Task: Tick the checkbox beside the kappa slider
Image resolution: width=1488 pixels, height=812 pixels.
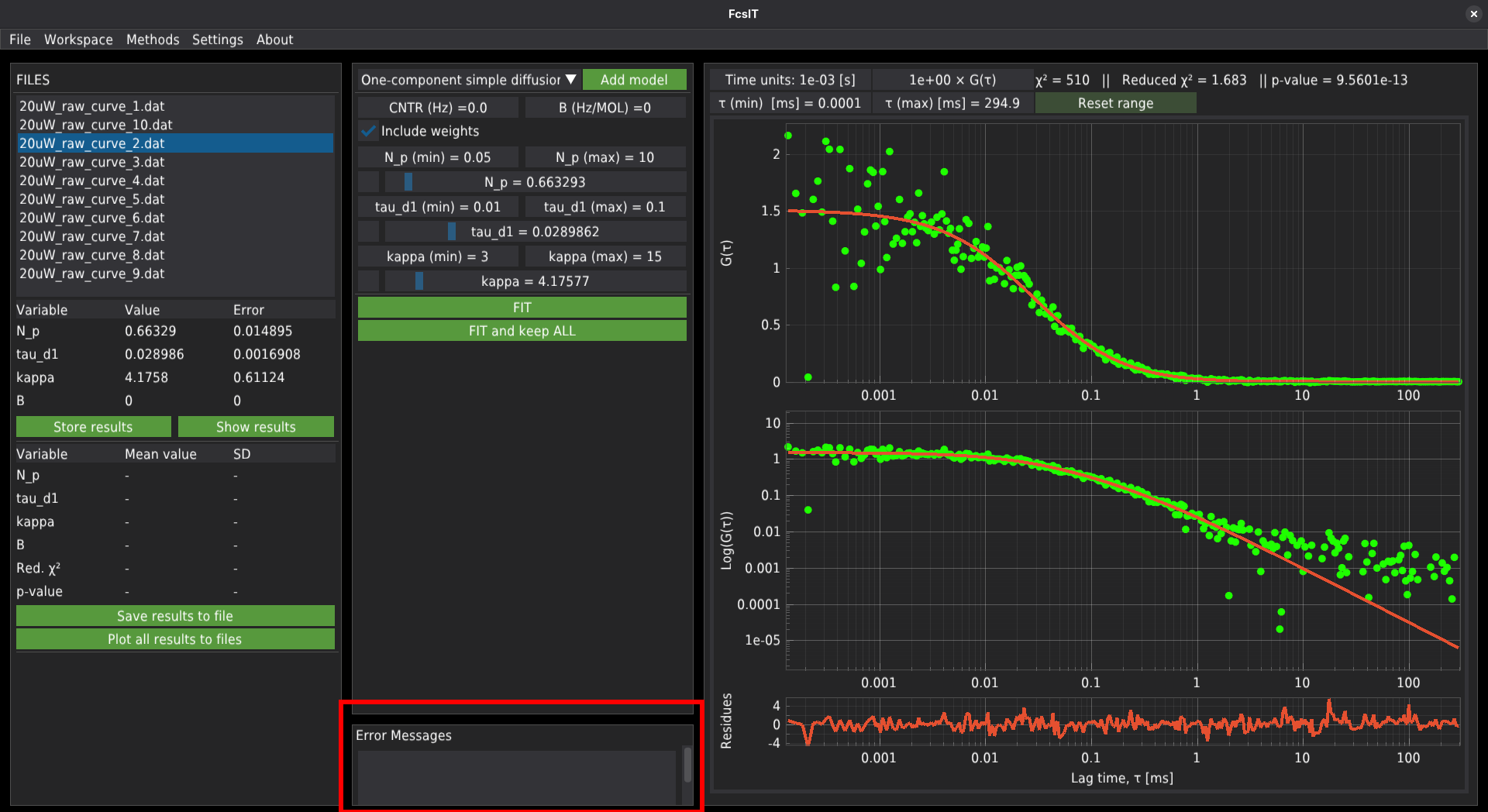Action: pos(369,281)
